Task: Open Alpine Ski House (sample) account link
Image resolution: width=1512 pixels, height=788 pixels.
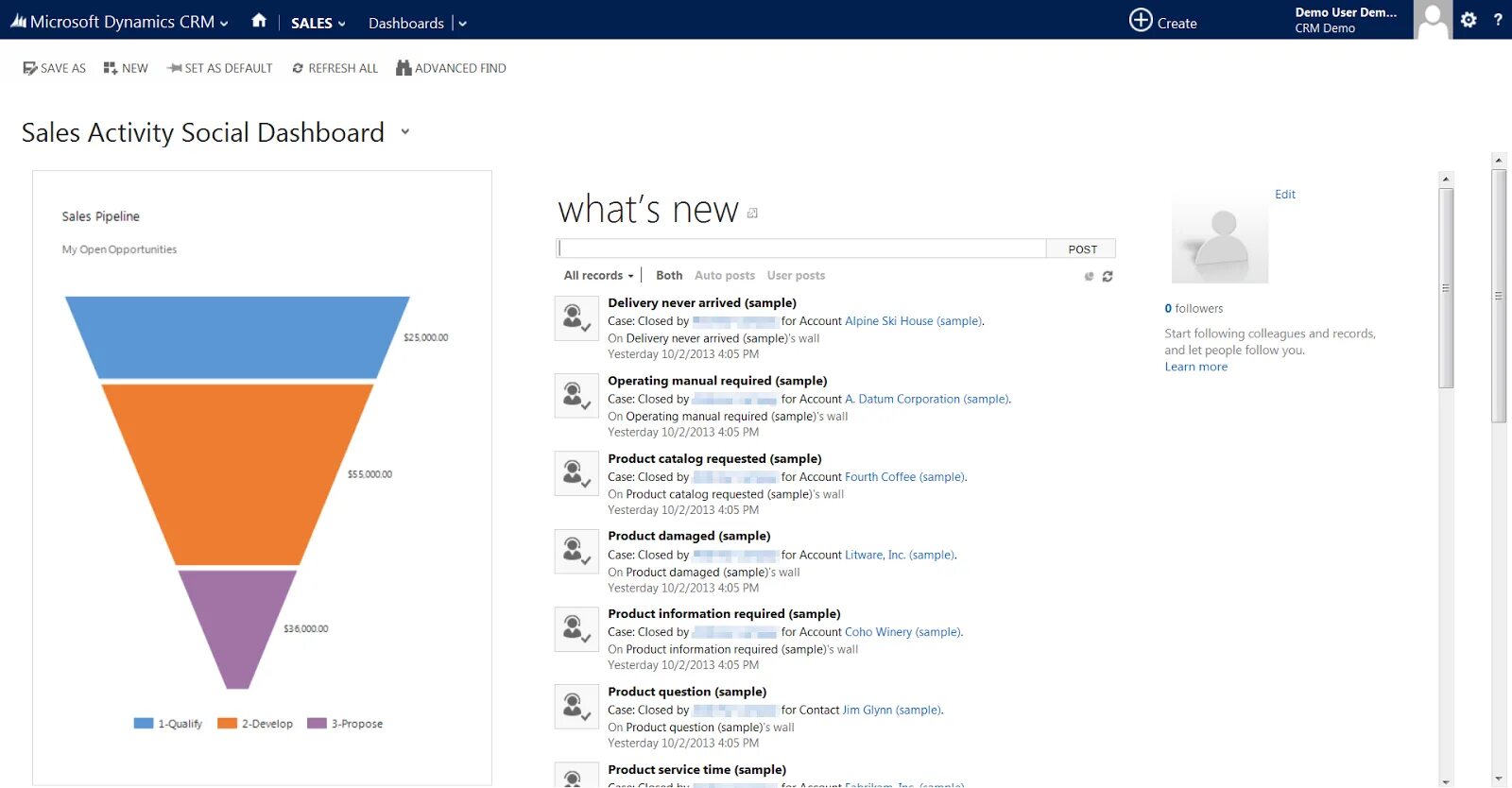Action: click(913, 321)
